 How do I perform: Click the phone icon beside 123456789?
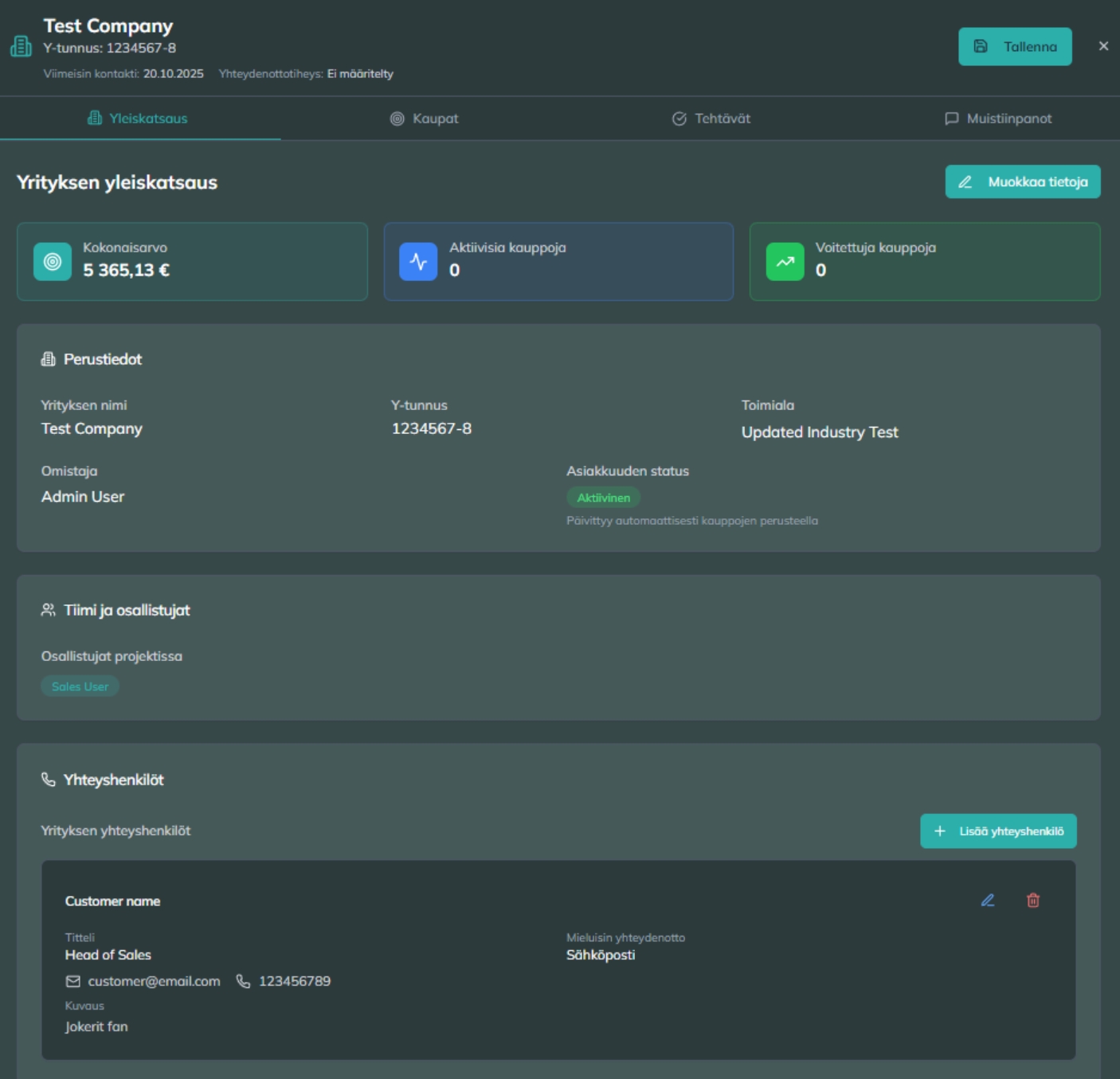tap(243, 981)
